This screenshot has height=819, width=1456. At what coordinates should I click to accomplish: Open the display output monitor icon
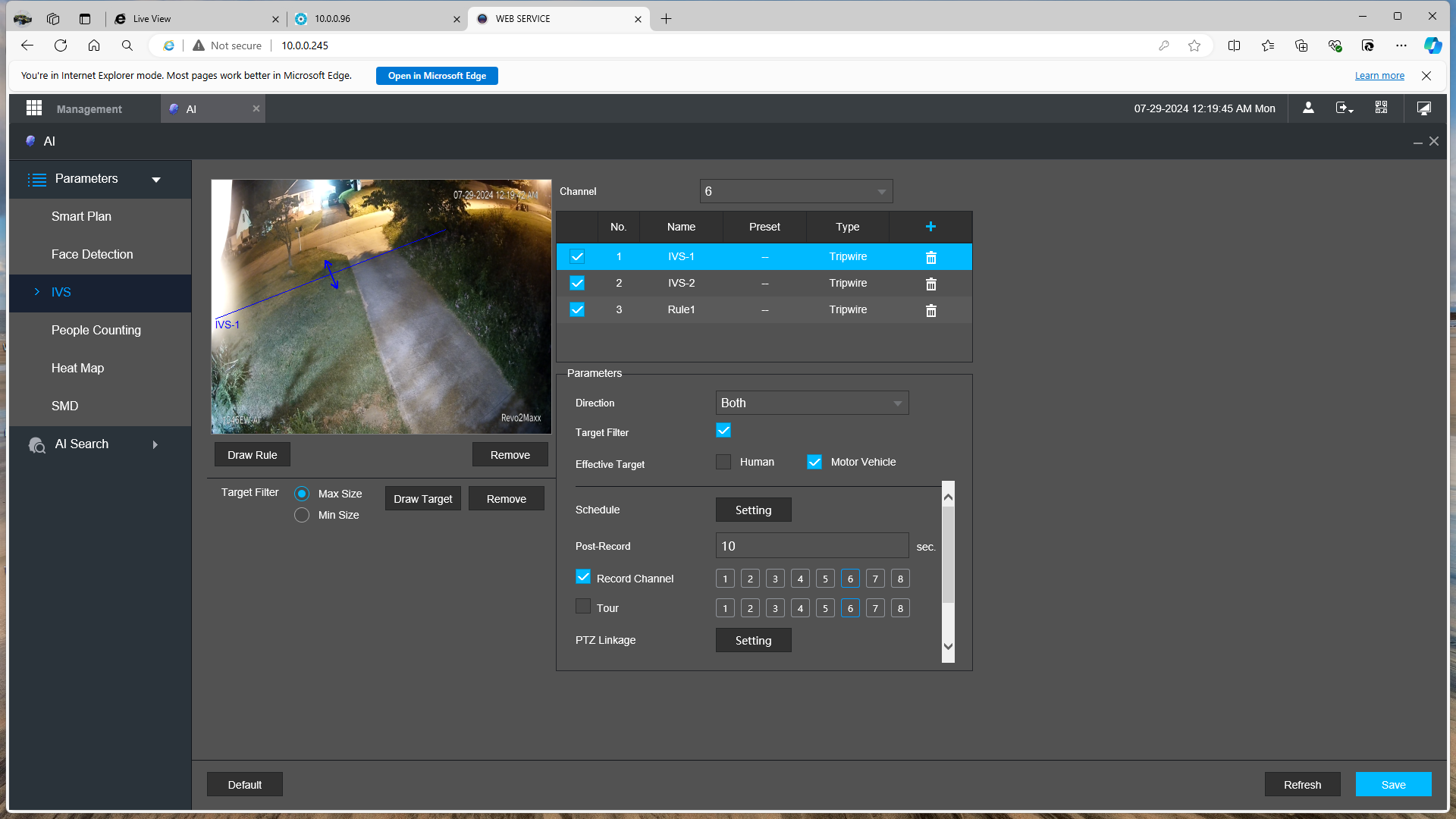[1423, 108]
